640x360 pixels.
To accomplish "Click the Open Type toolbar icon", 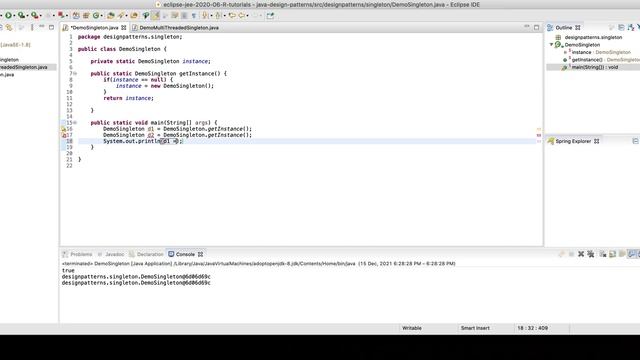I will [x=110, y=16].
